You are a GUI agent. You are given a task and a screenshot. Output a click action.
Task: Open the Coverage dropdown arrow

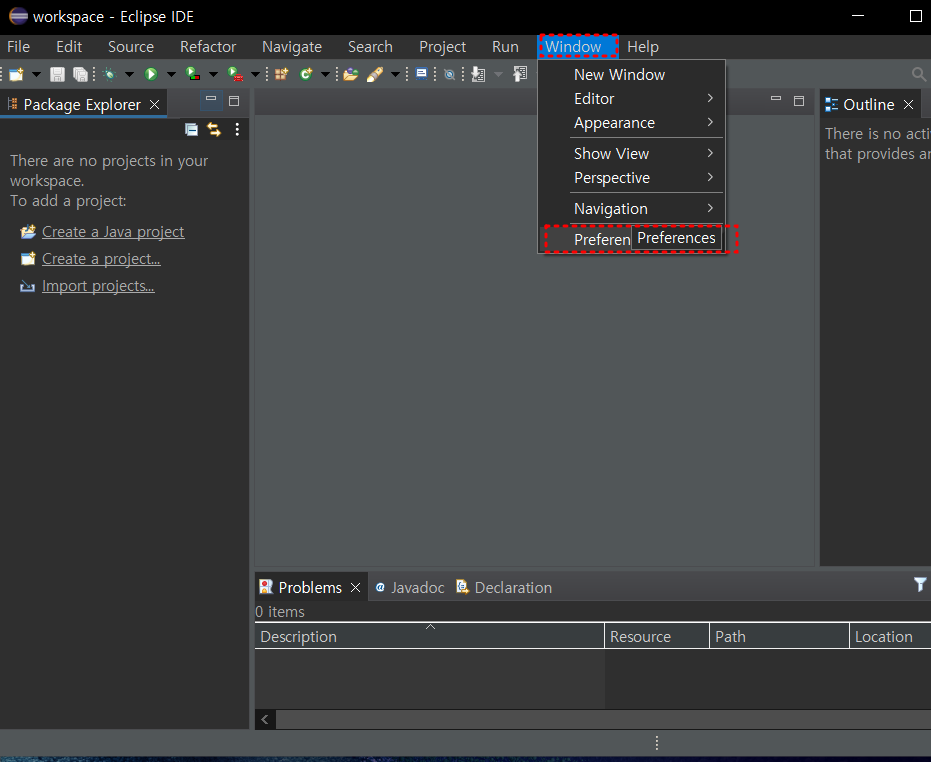[213, 74]
